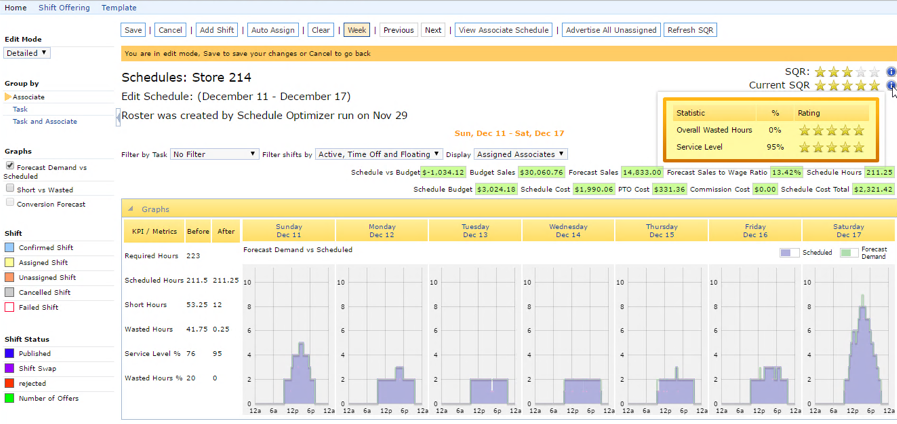897x424 pixels.
Task: Click the Refresh SQR button
Action: click(x=690, y=30)
